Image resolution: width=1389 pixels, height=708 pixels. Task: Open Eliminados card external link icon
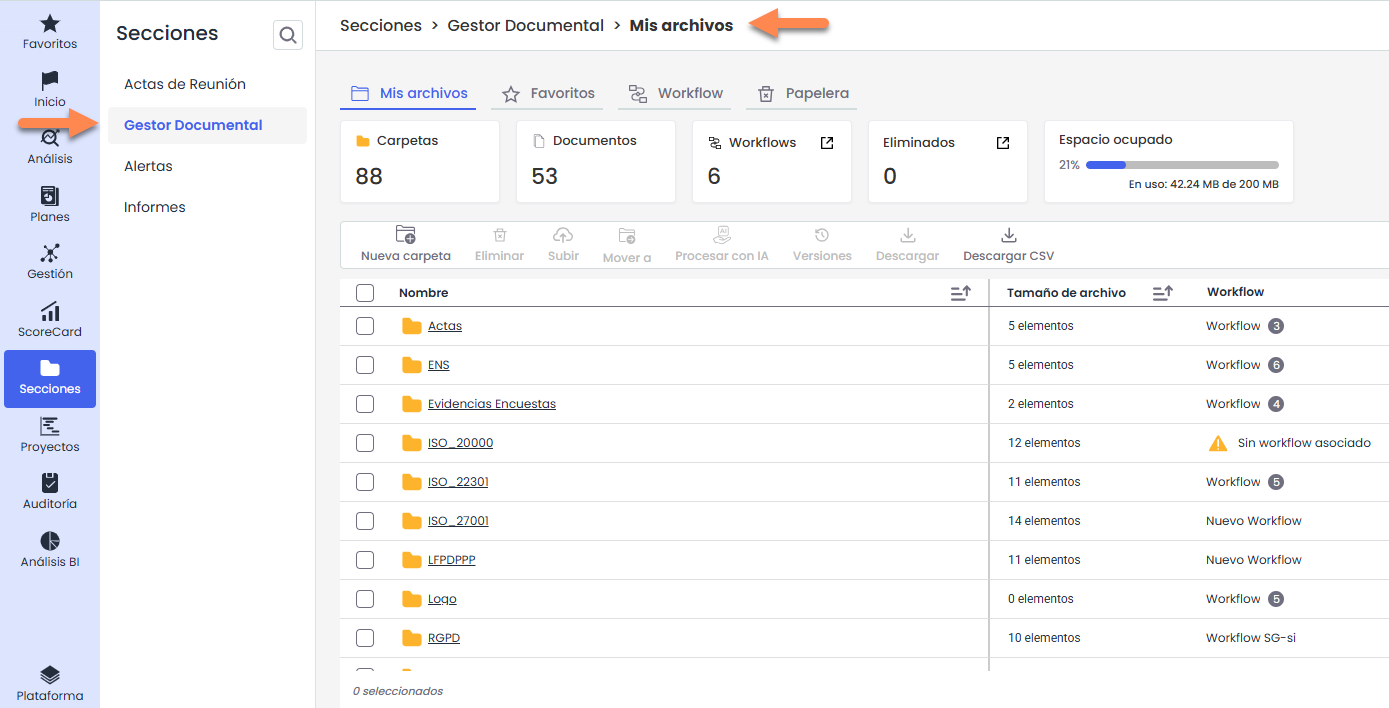(1003, 143)
